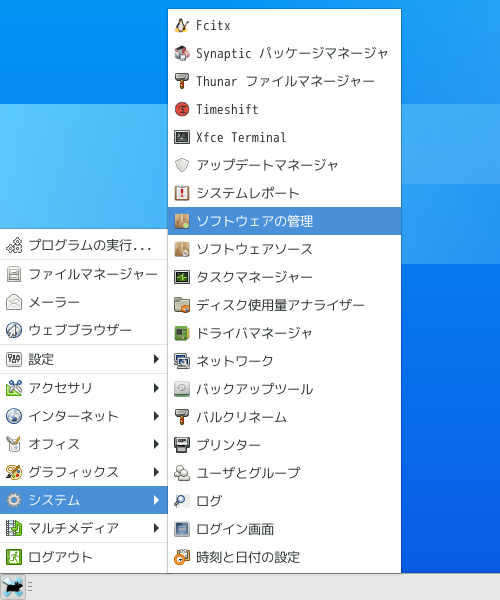The width and height of the screenshot is (500, 600).
Task: Click the ソフトウェアソース icon
Action: tap(182, 249)
